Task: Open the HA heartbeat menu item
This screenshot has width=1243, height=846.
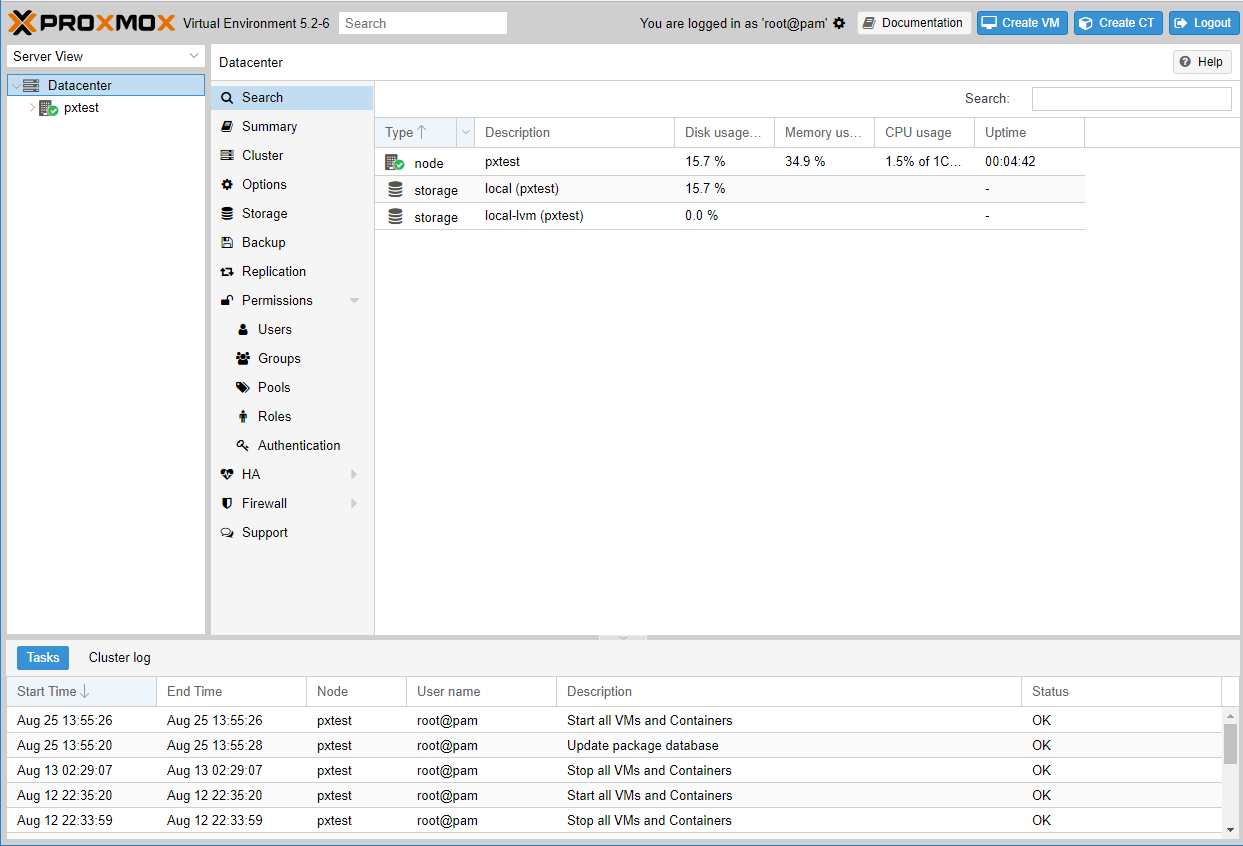Action: click(x=250, y=474)
